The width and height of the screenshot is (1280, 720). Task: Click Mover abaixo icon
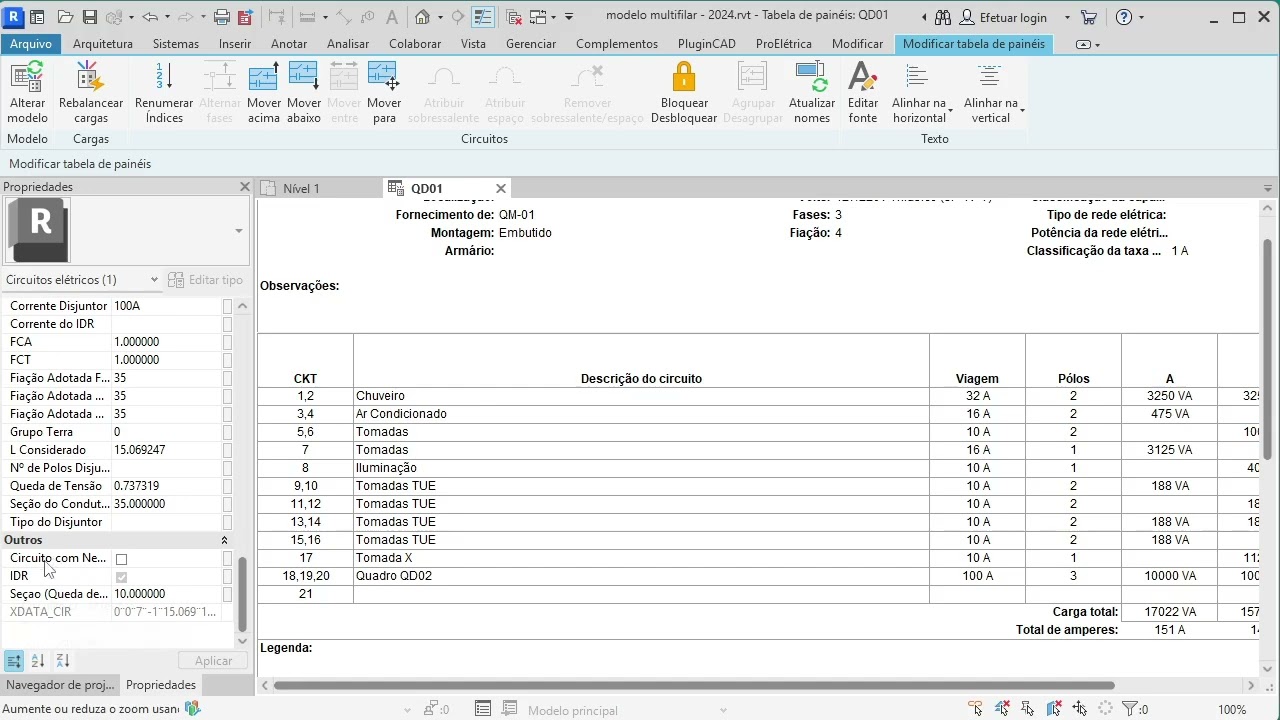[304, 77]
